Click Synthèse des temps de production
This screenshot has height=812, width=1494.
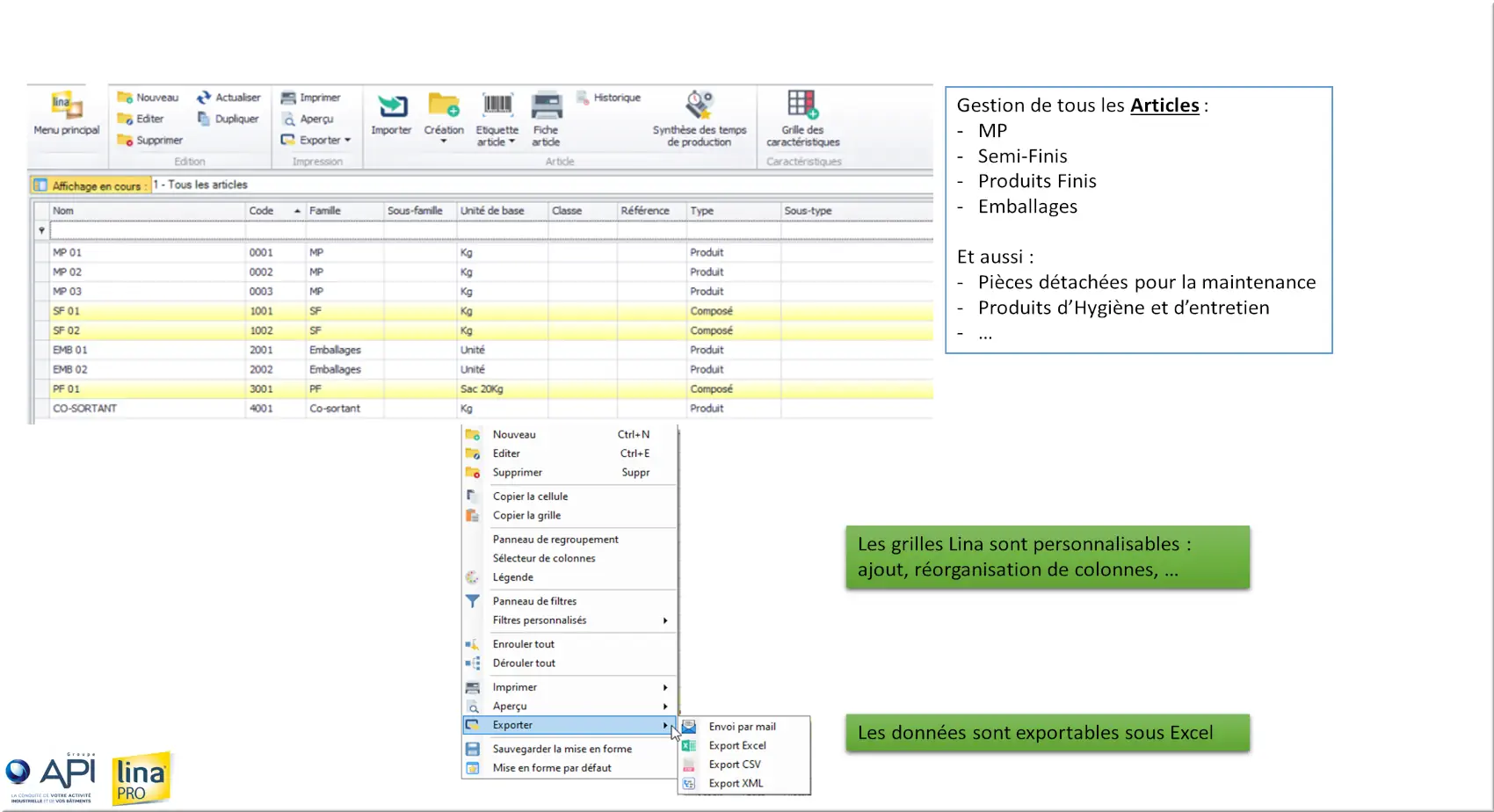pos(700,119)
